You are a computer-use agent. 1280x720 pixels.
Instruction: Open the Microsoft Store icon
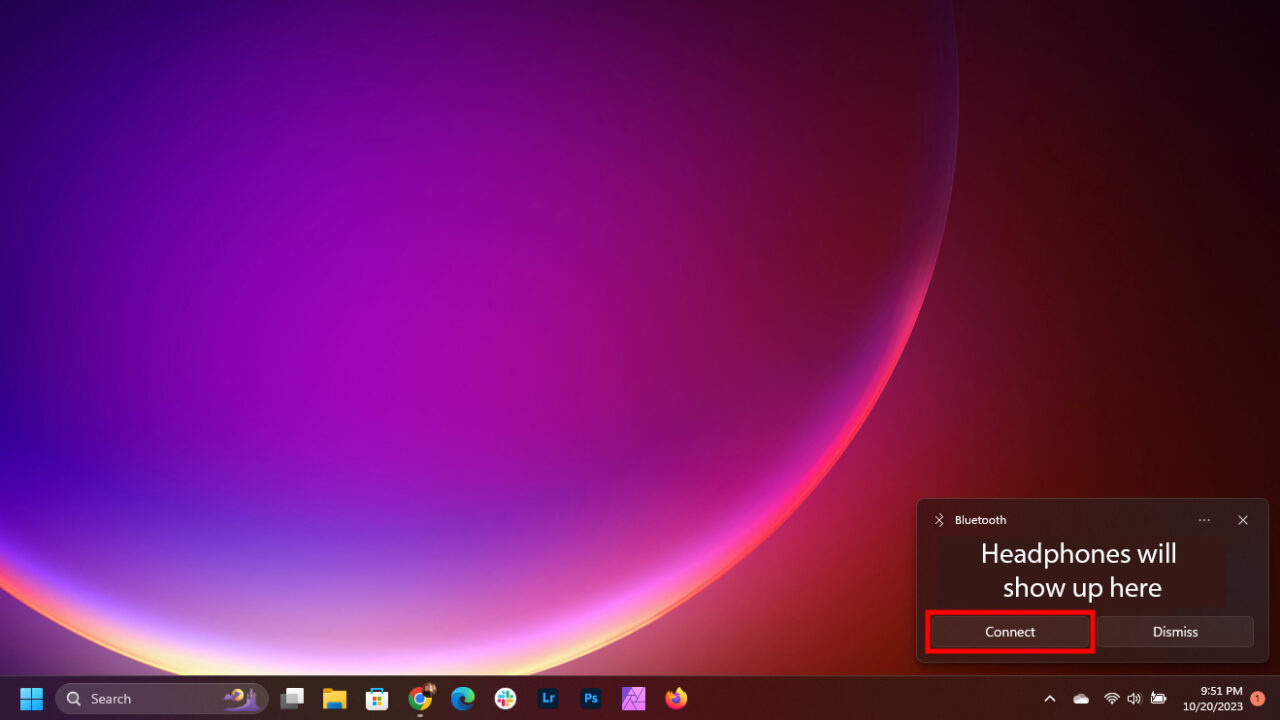tap(377, 698)
